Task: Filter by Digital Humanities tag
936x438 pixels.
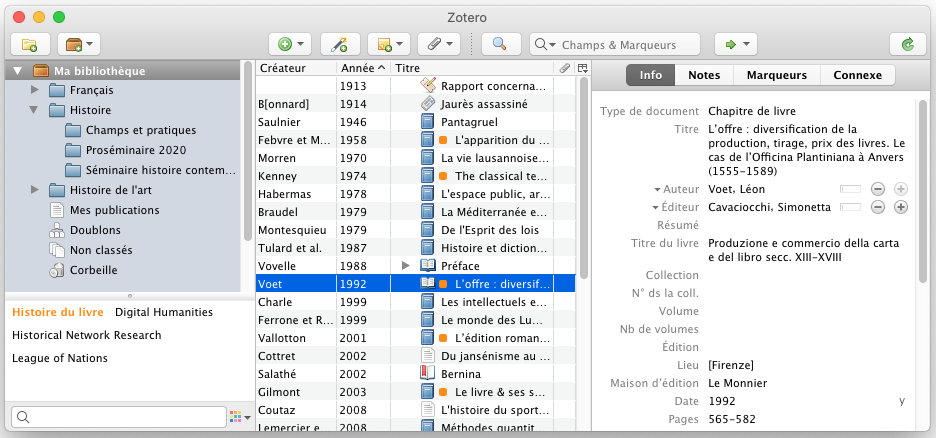Action: click(x=164, y=312)
